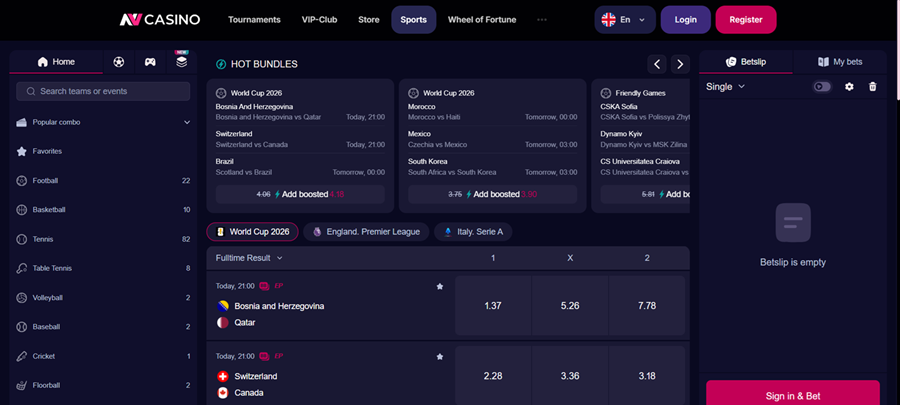The height and width of the screenshot is (405, 900).
Task: Expand the Fulltime Result market dropdown
Action: [249, 258]
